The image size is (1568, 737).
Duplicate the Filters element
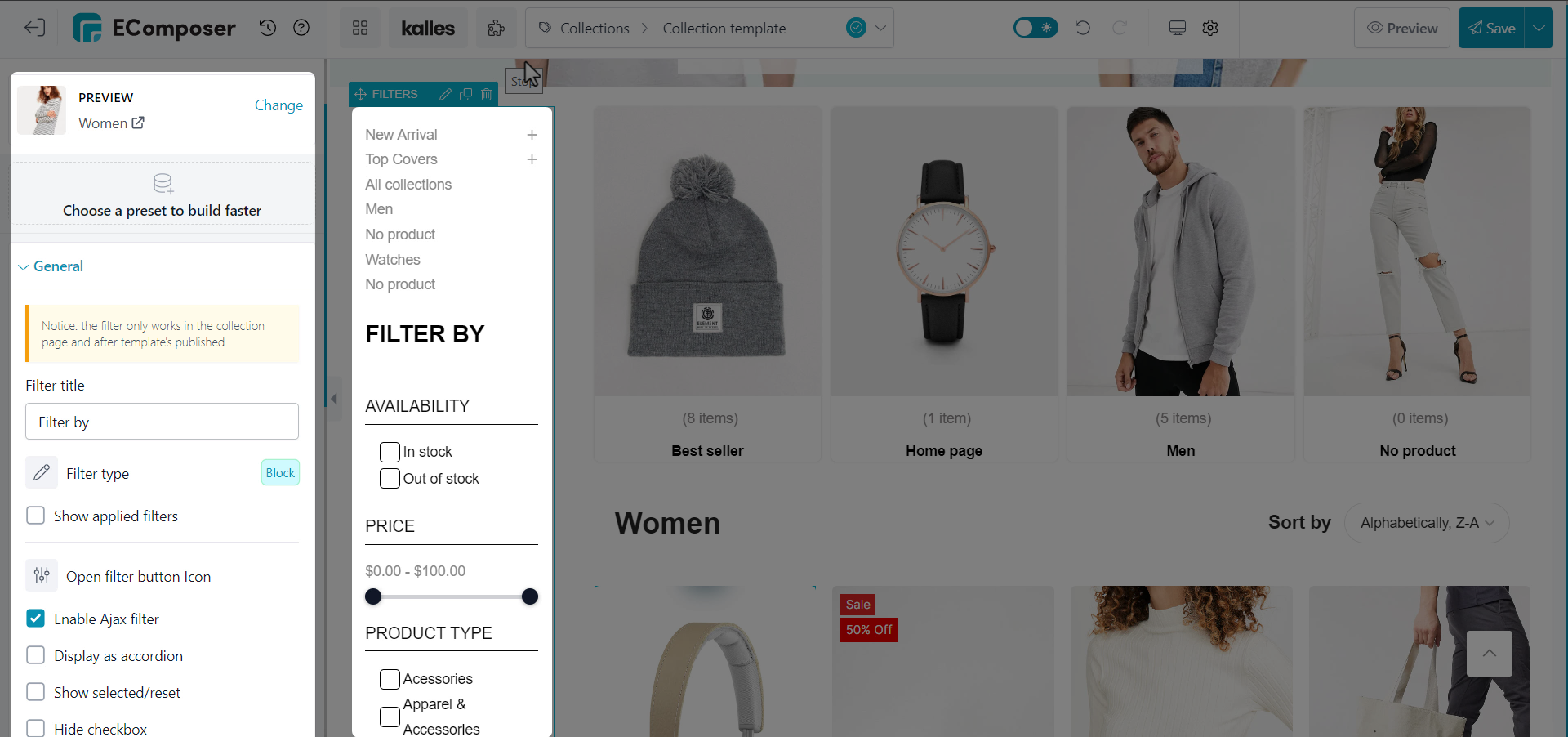(x=466, y=94)
